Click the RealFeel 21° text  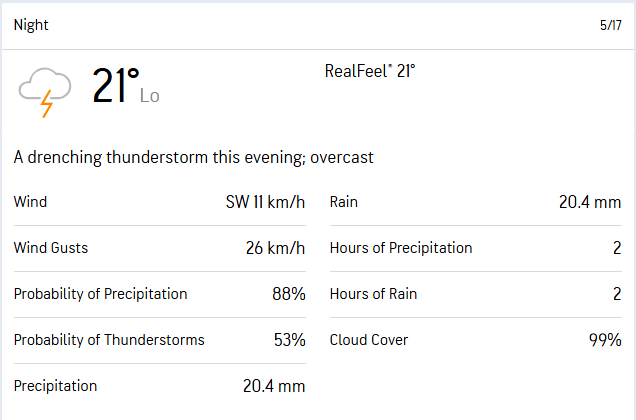click(370, 71)
